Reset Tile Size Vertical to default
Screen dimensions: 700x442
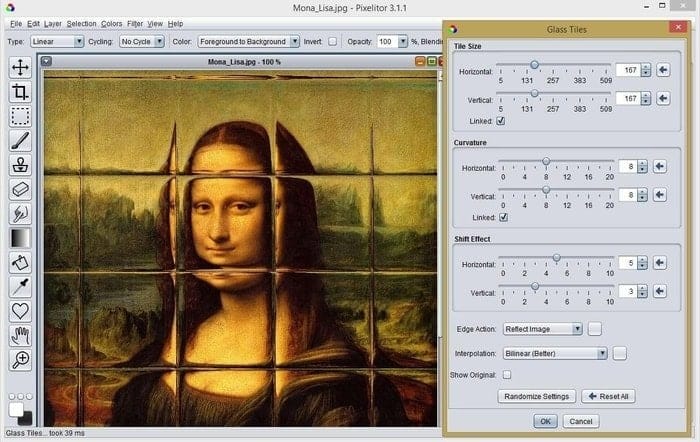coord(663,99)
